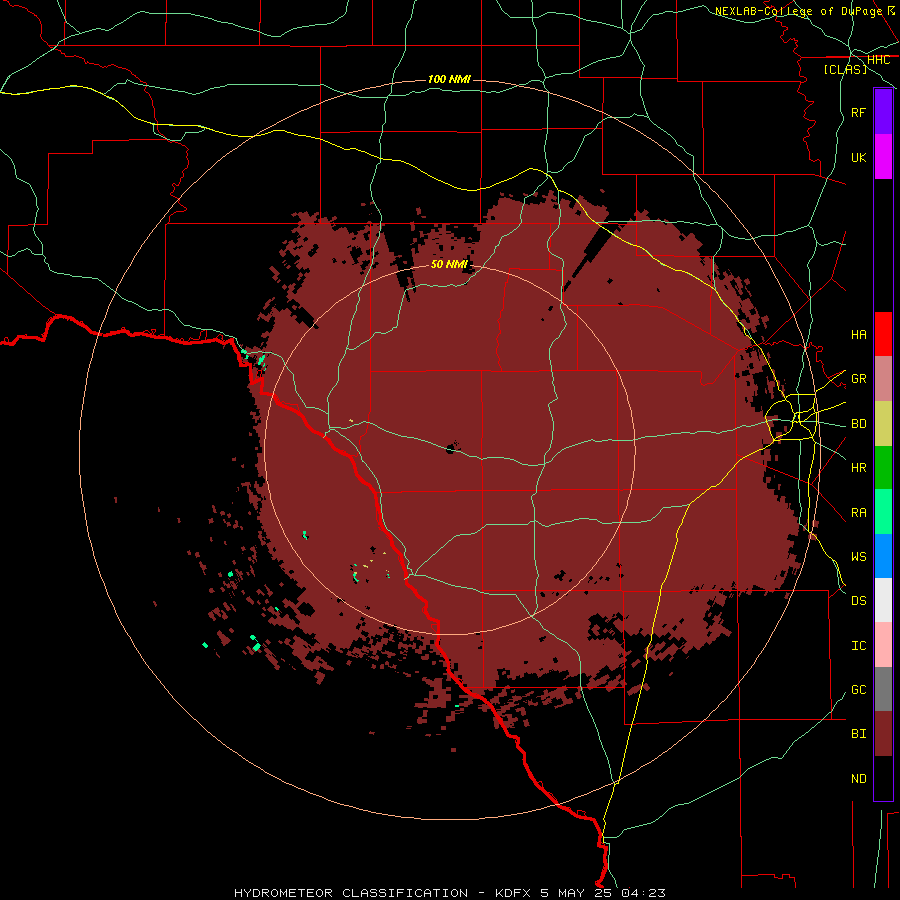Click the RA legend label
Screen dimensions: 900x900
click(x=859, y=513)
